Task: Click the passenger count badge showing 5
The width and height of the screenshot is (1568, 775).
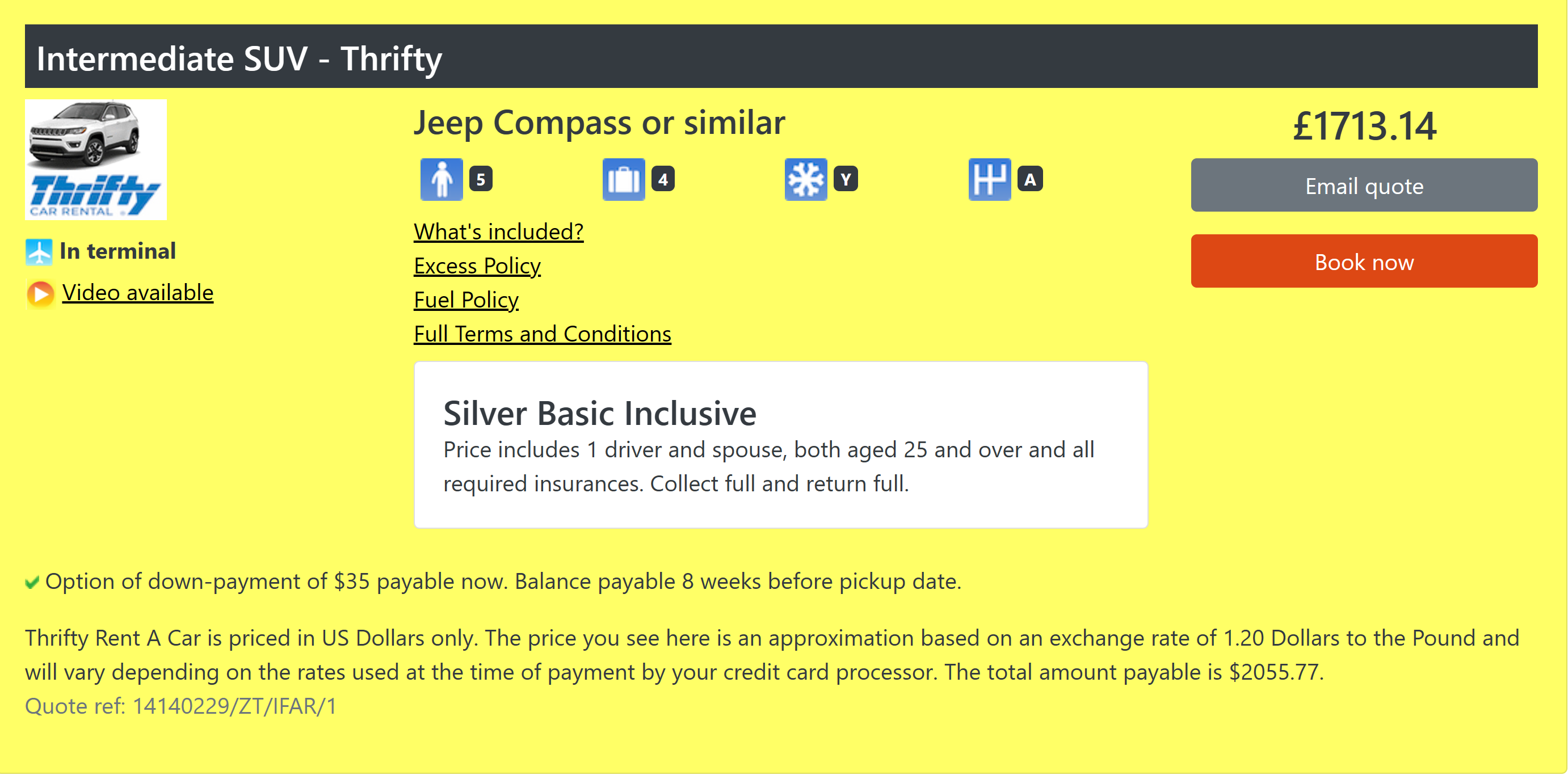Action: [480, 179]
